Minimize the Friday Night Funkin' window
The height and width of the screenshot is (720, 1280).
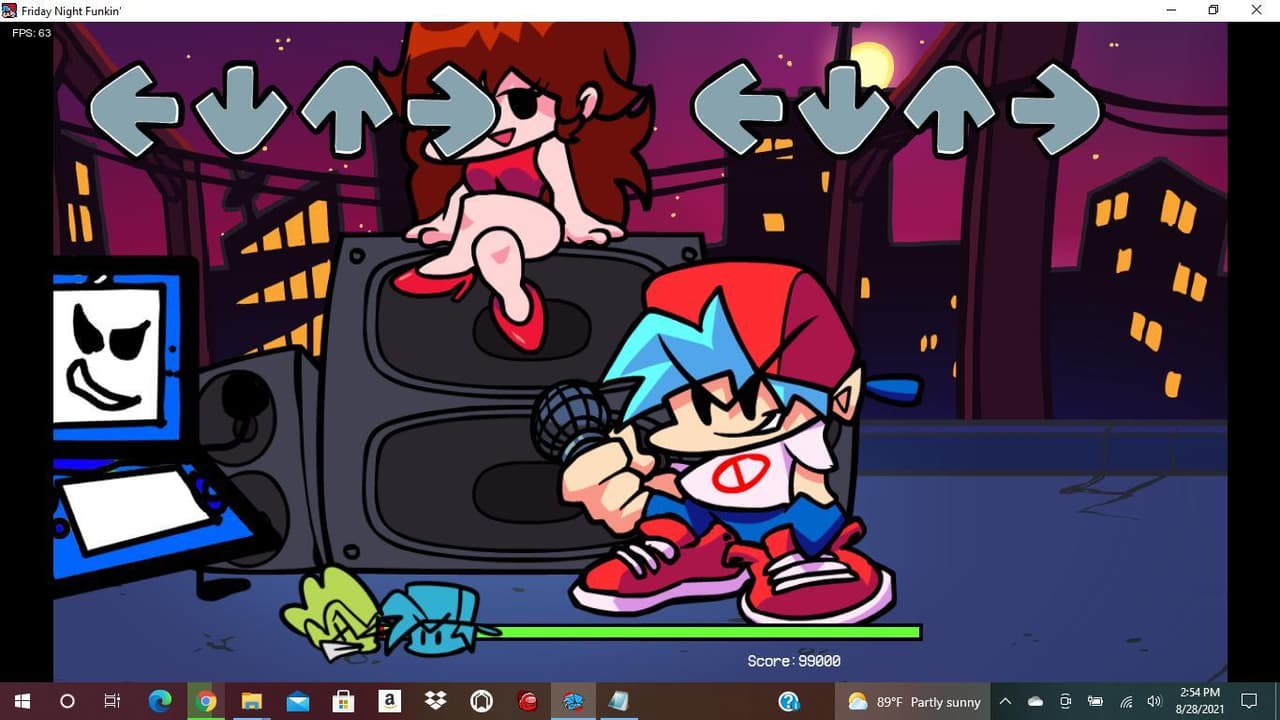(1170, 10)
